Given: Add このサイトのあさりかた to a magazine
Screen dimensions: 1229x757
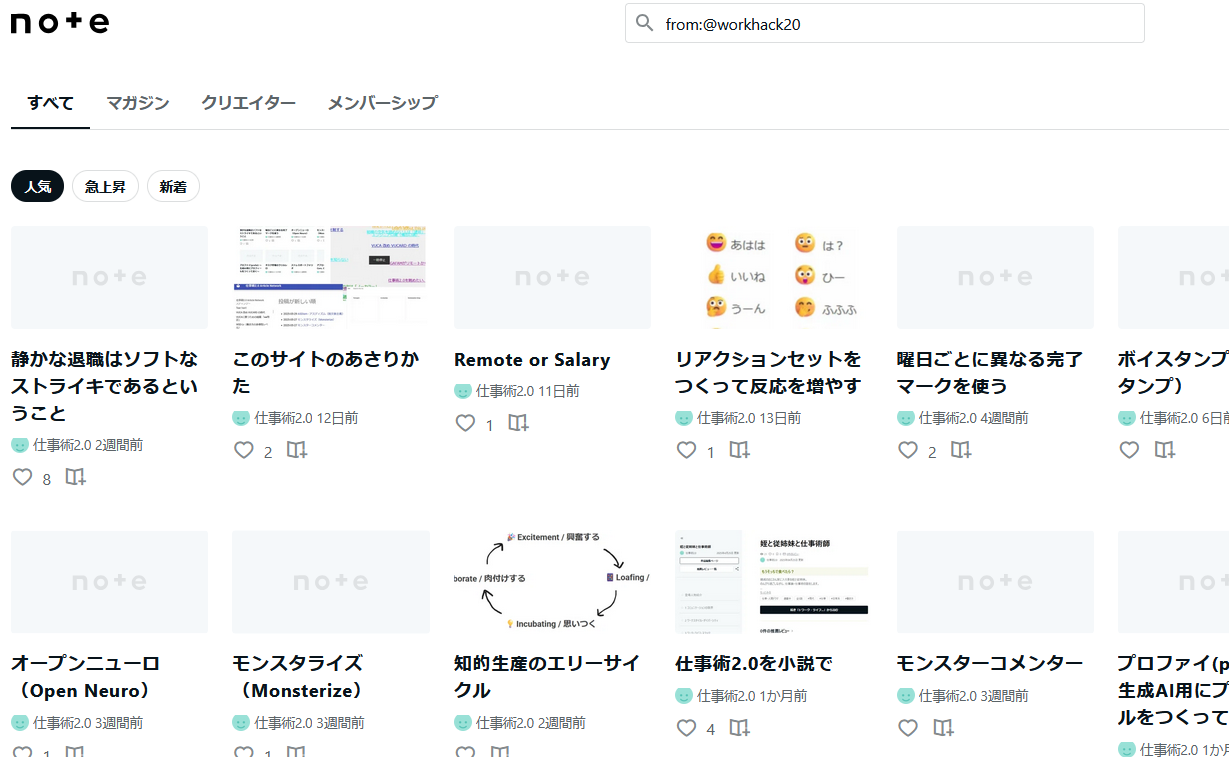Looking at the screenshot, I should [297, 451].
